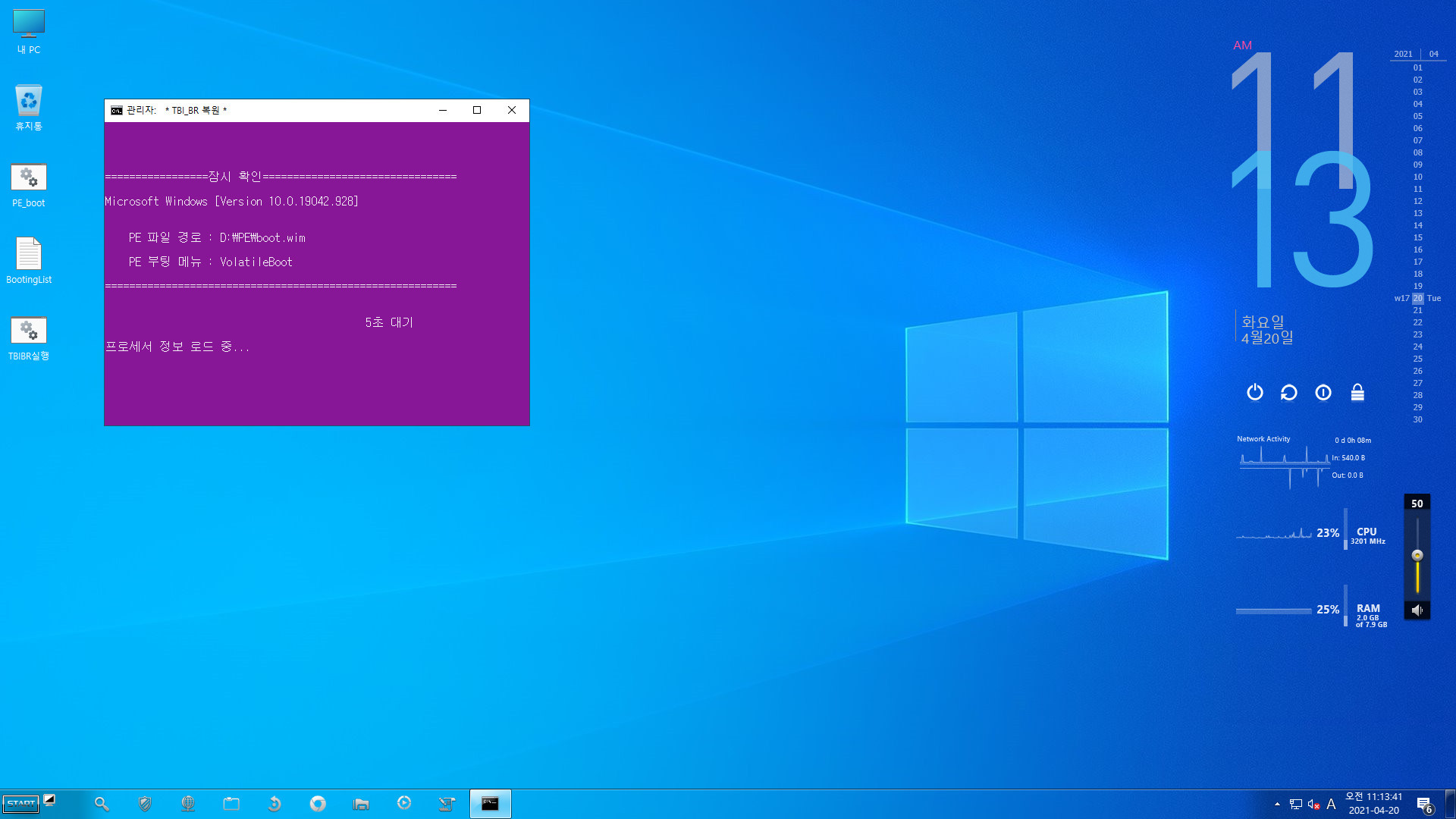Open the shield icon on the taskbar
Viewport: 1456px width, 819px height.
tap(145, 804)
